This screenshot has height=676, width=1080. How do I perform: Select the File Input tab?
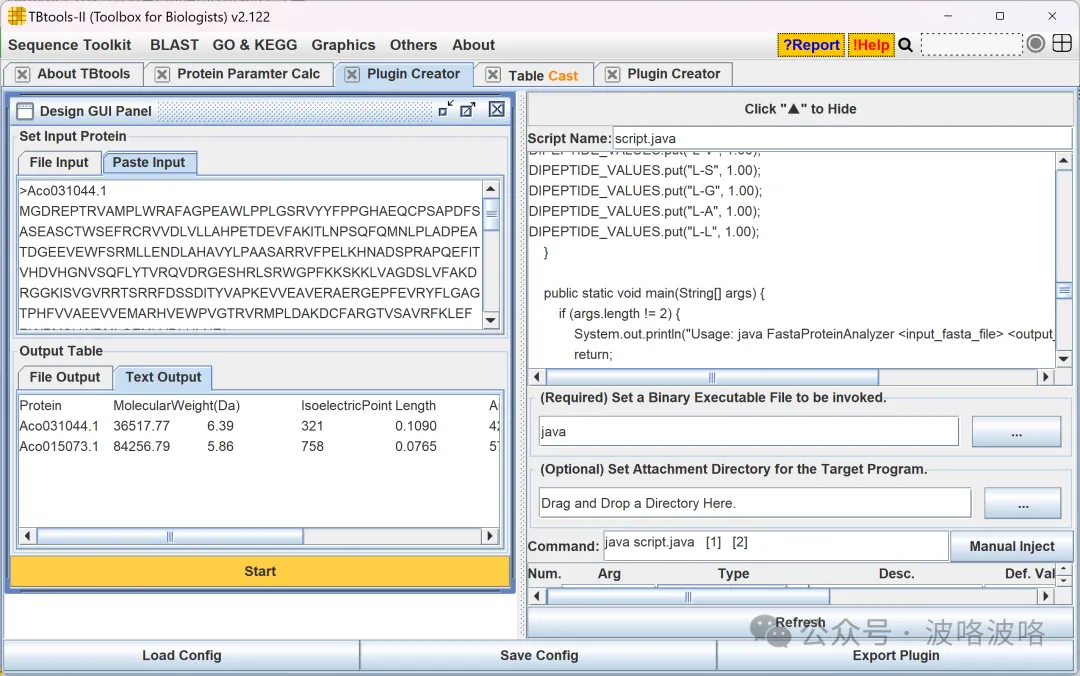59,163
